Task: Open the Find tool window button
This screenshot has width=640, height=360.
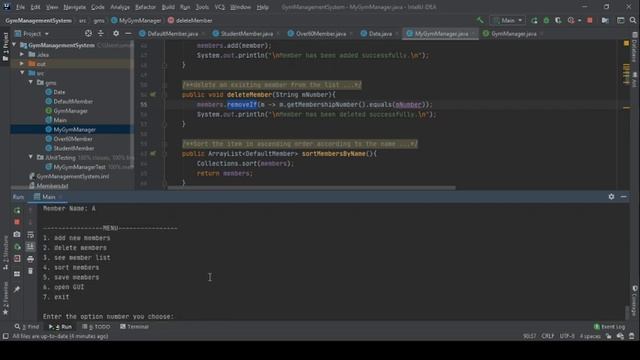Action: point(27,327)
